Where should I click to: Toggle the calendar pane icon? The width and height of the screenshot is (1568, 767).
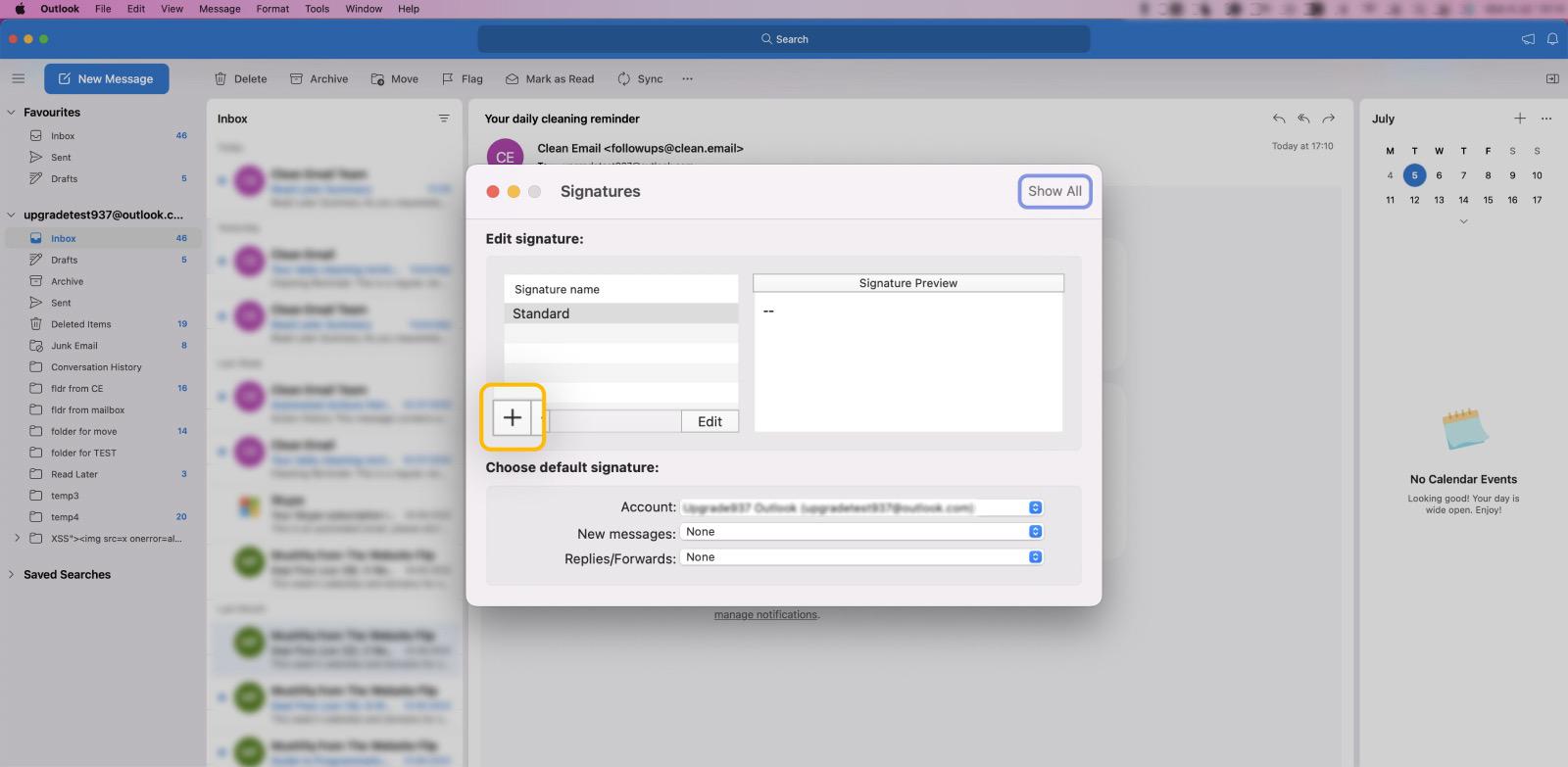point(1552,78)
